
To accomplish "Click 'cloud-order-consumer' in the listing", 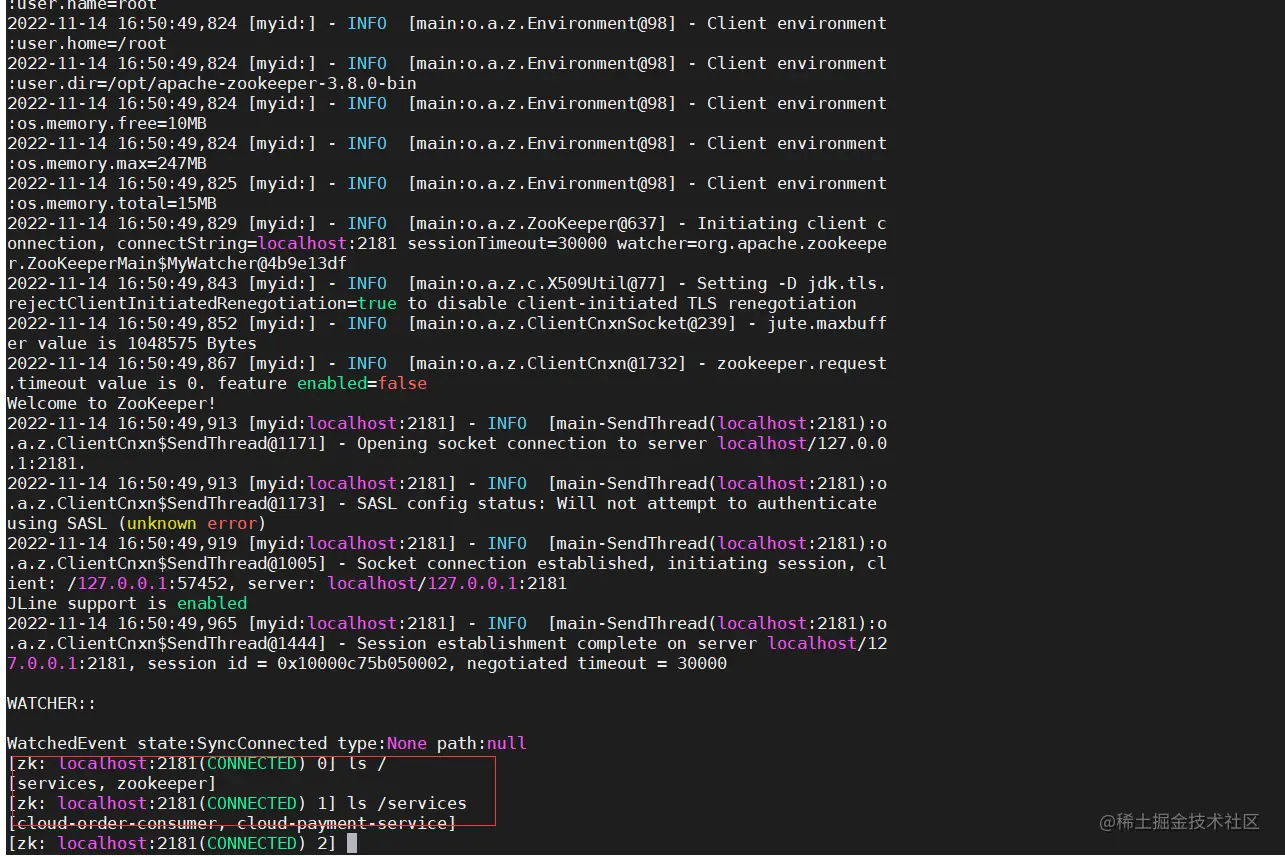I will point(117,823).
